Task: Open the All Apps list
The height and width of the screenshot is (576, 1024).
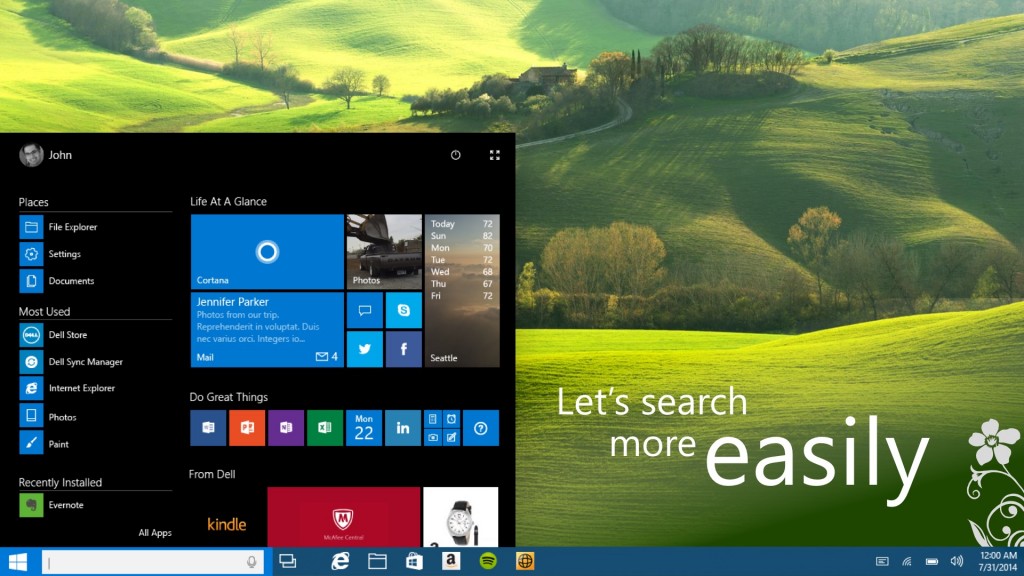Action: pos(155,533)
